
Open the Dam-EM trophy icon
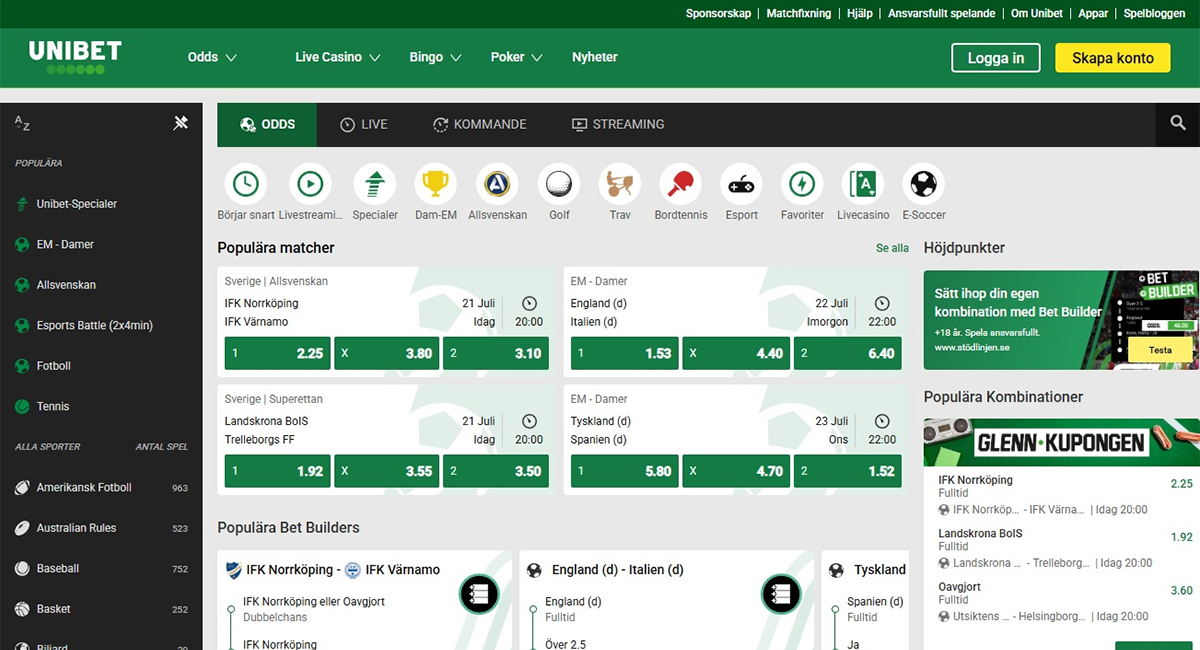(x=435, y=184)
